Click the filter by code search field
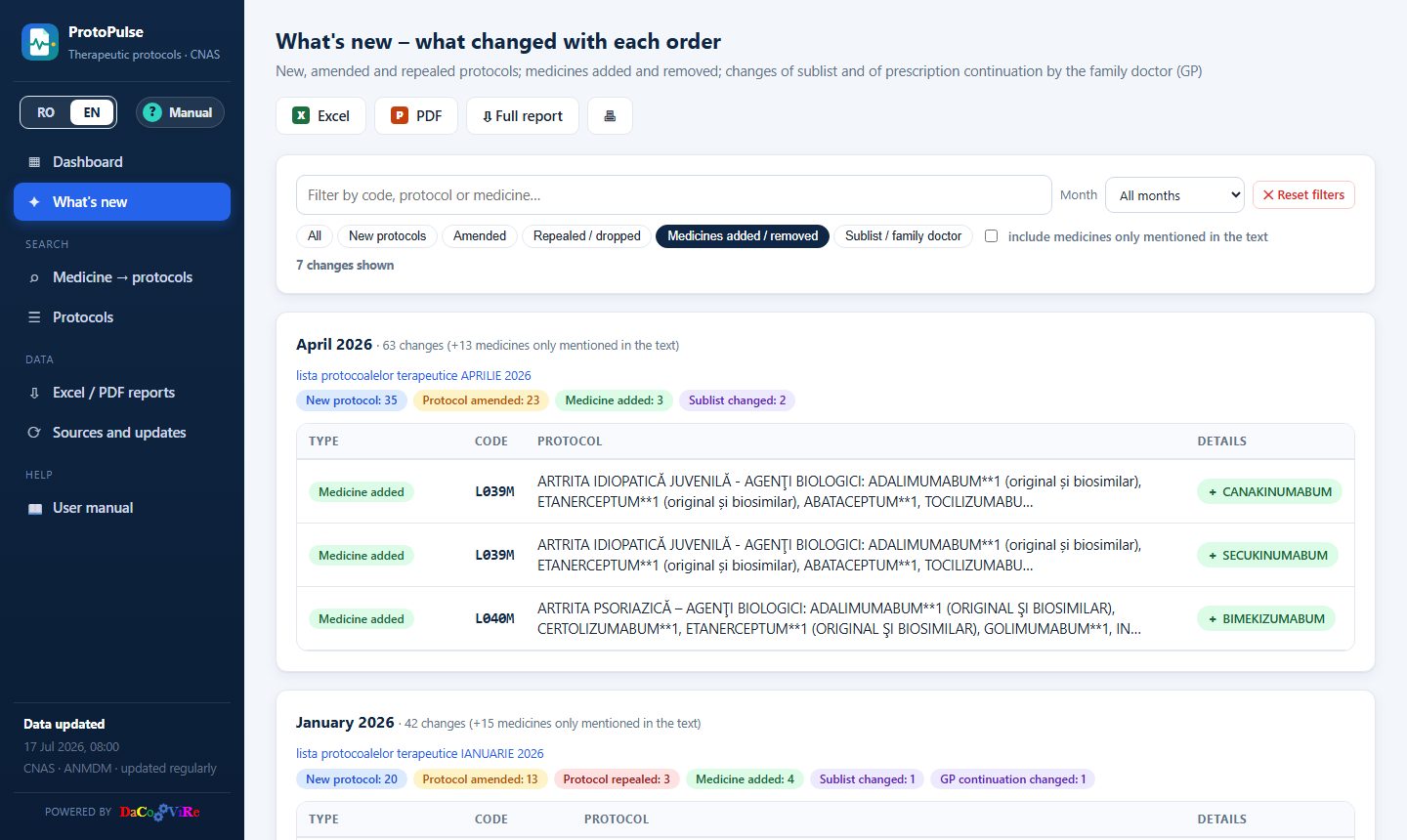 point(674,195)
